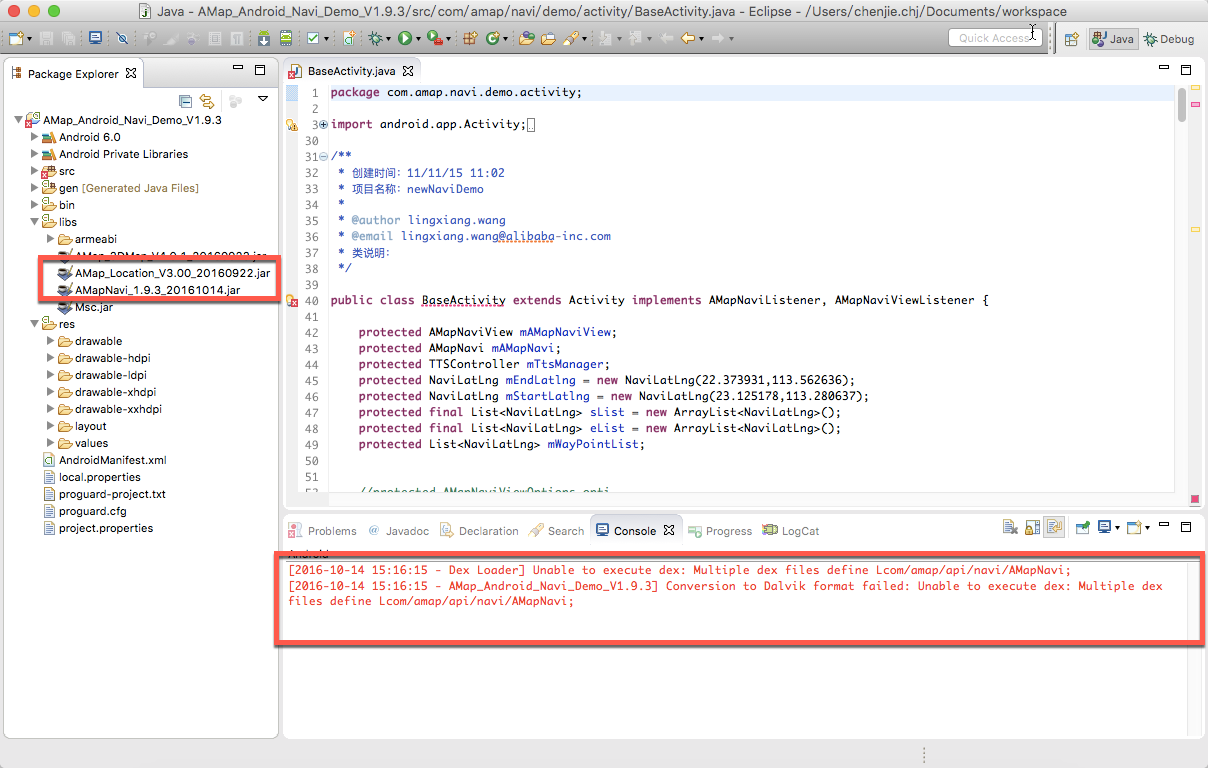Collapse the AMap_Android_Navi_Demo_V1.9.3 project node
Image resolution: width=1208 pixels, height=768 pixels.
tap(19, 120)
